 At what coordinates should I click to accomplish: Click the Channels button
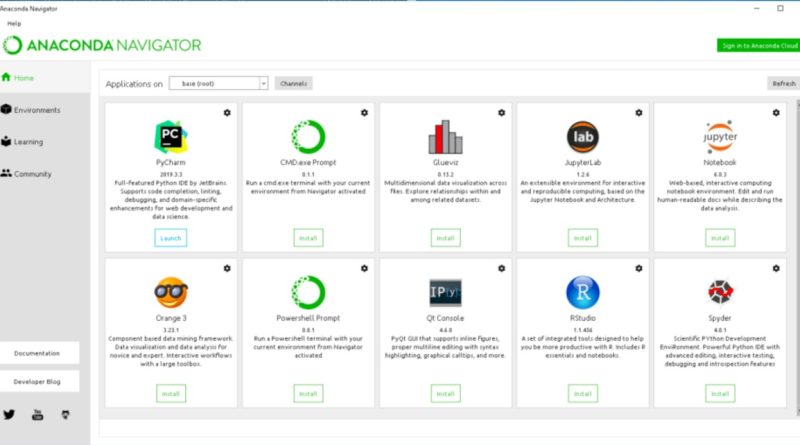293,83
